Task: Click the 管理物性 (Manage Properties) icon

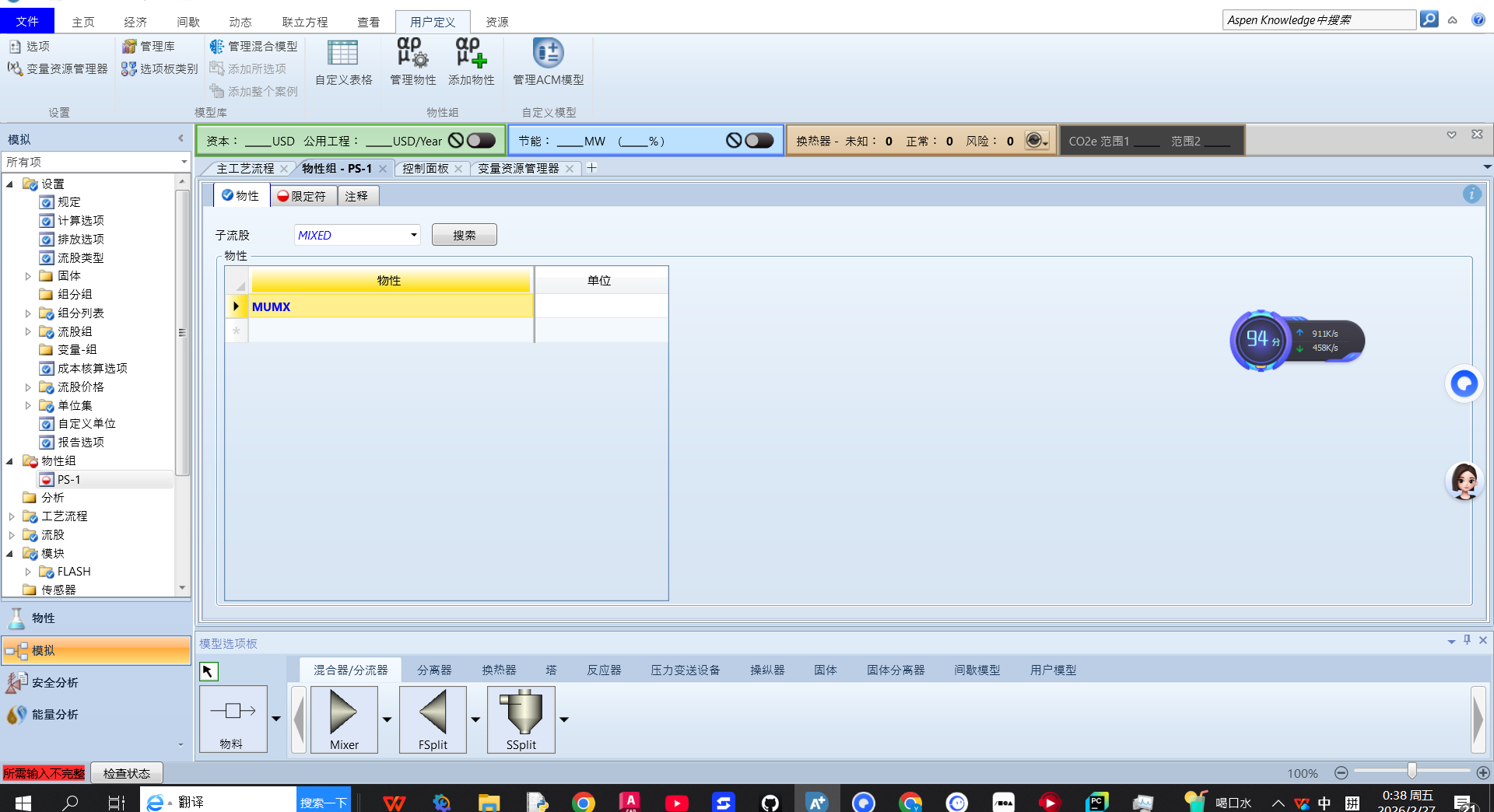Action: (x=412, y=54)
